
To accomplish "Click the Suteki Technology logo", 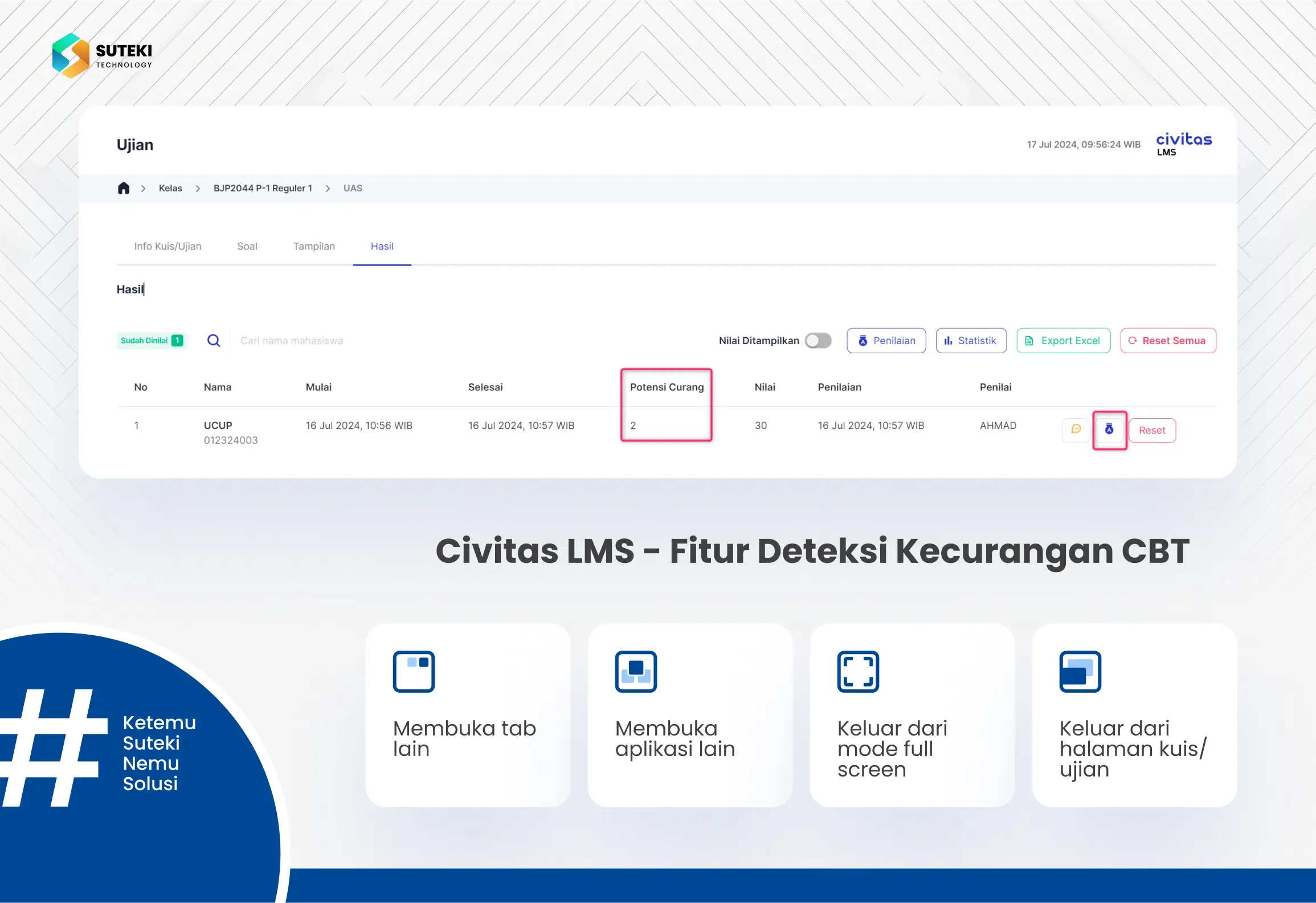I will click(x=103, y=56).
